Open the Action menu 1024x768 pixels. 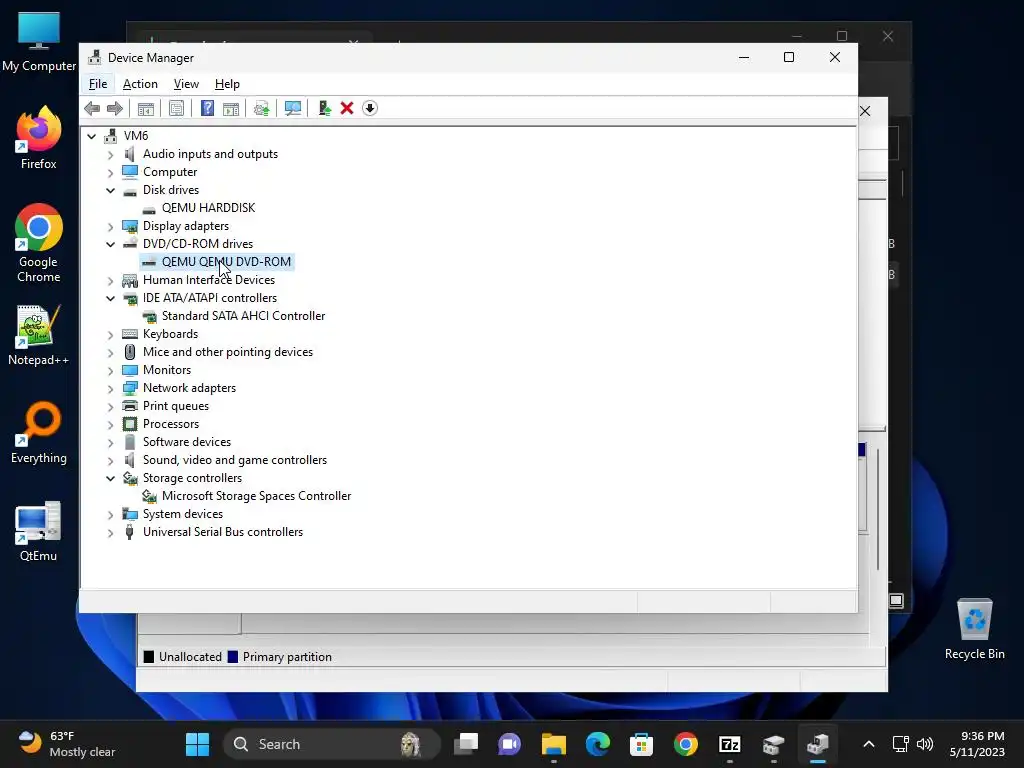[140, 84]
